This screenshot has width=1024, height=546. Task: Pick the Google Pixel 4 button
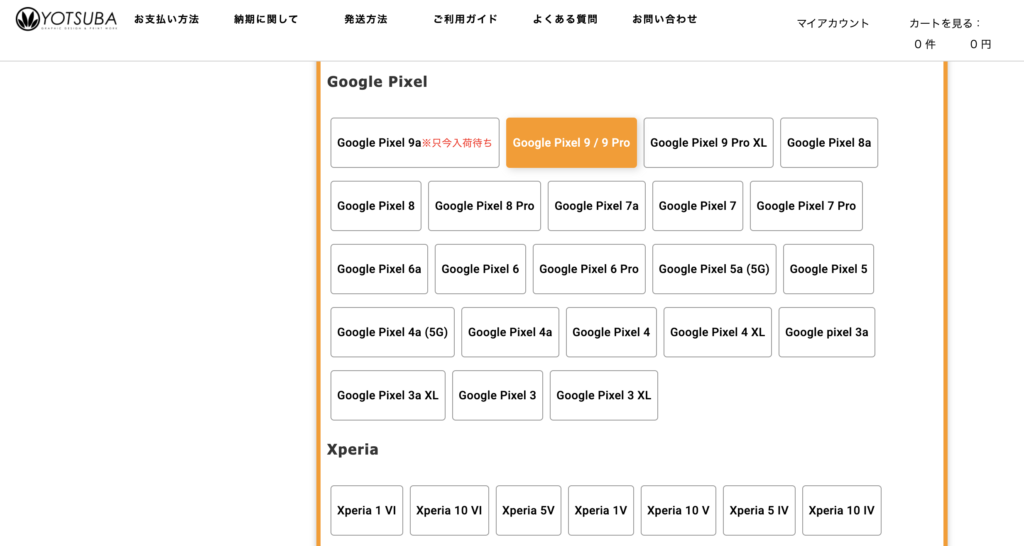pyautogui.click(x=611, y=332)
